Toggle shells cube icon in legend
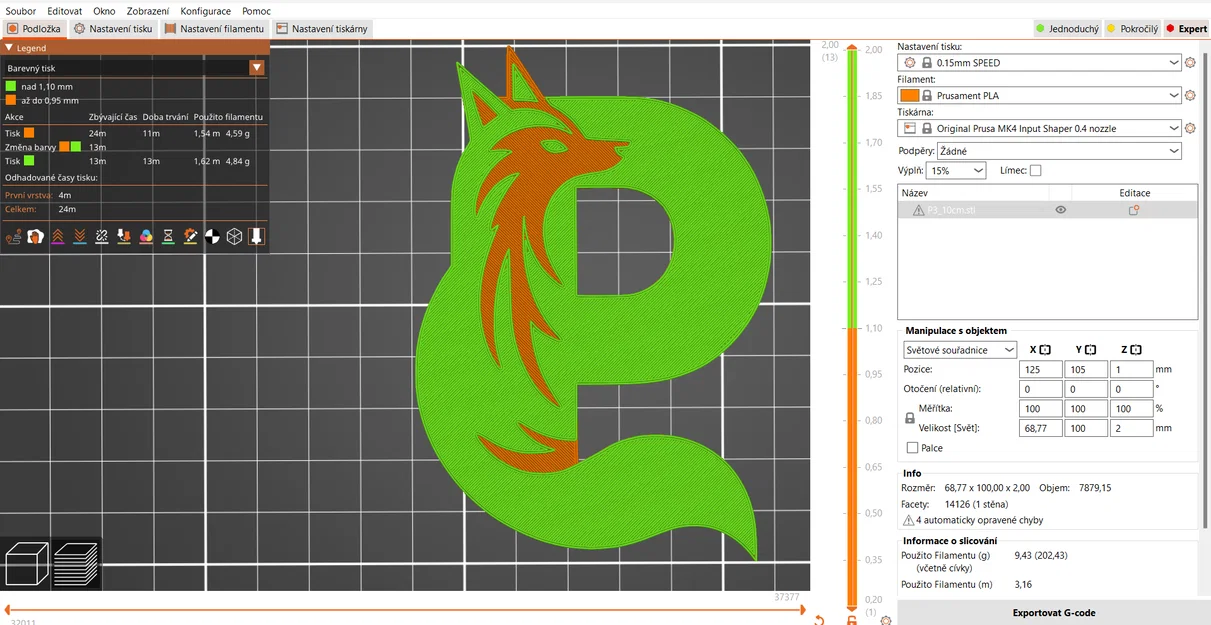 click(234, 237)
